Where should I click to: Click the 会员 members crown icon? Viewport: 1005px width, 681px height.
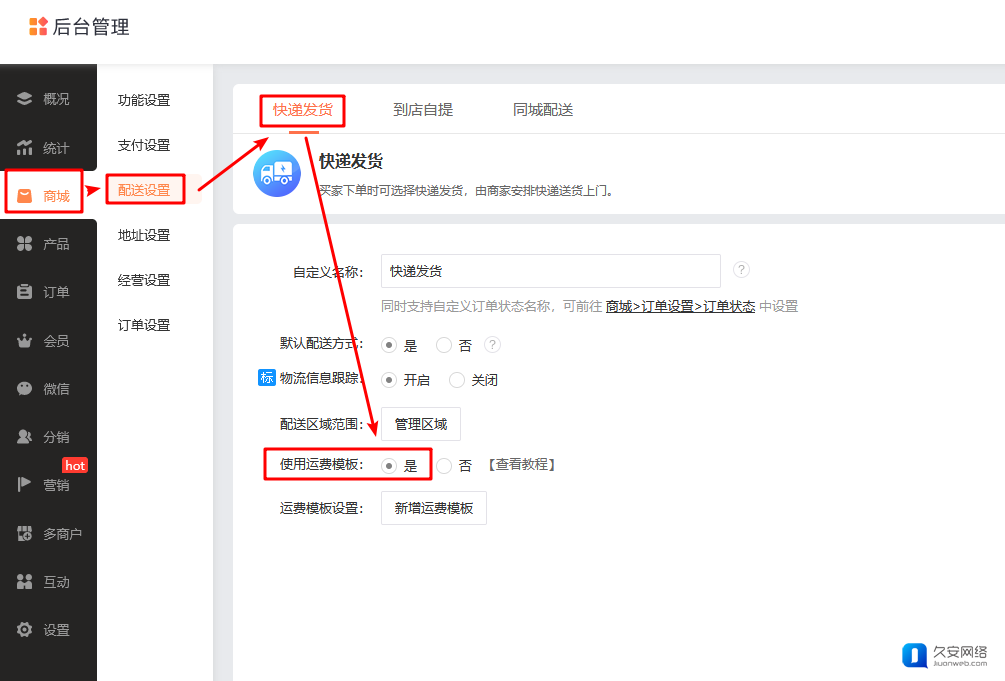[25, 341]
